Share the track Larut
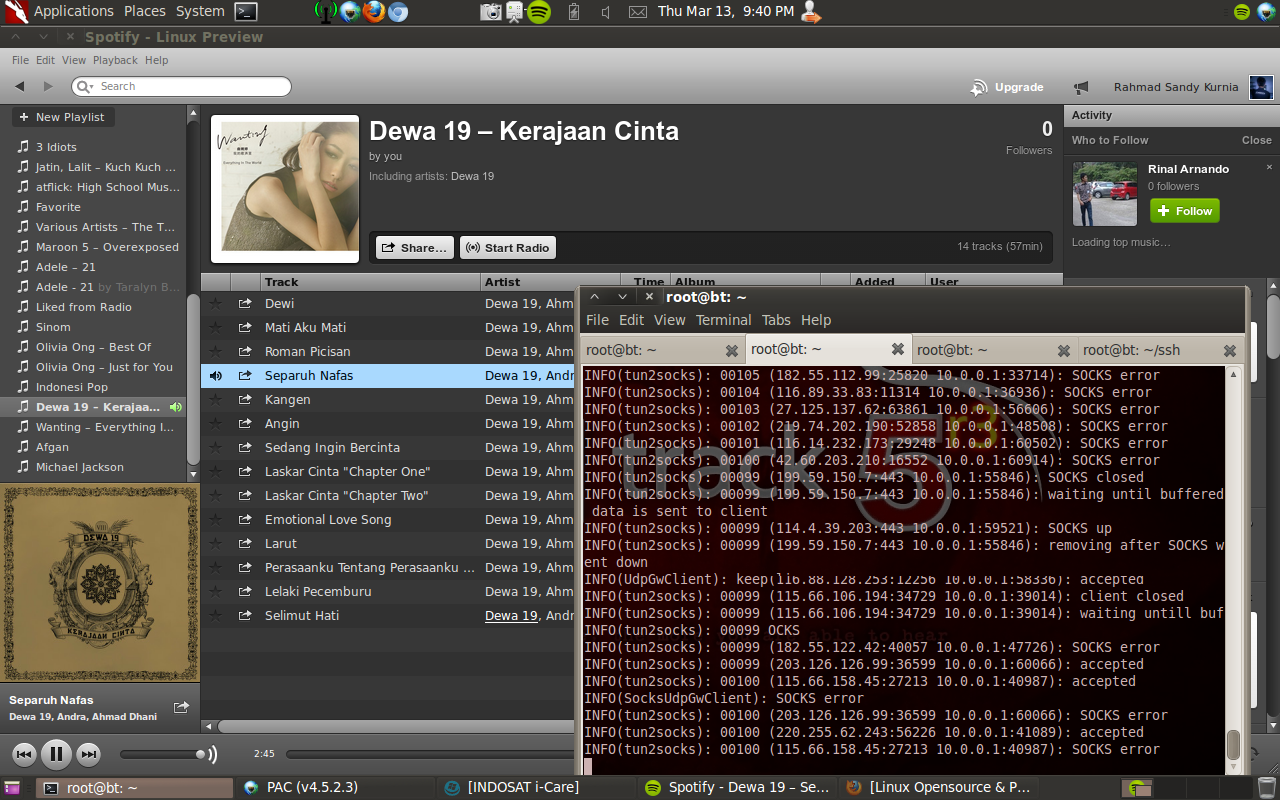Viewport: 1280px width, 800px height. [245, 544]
